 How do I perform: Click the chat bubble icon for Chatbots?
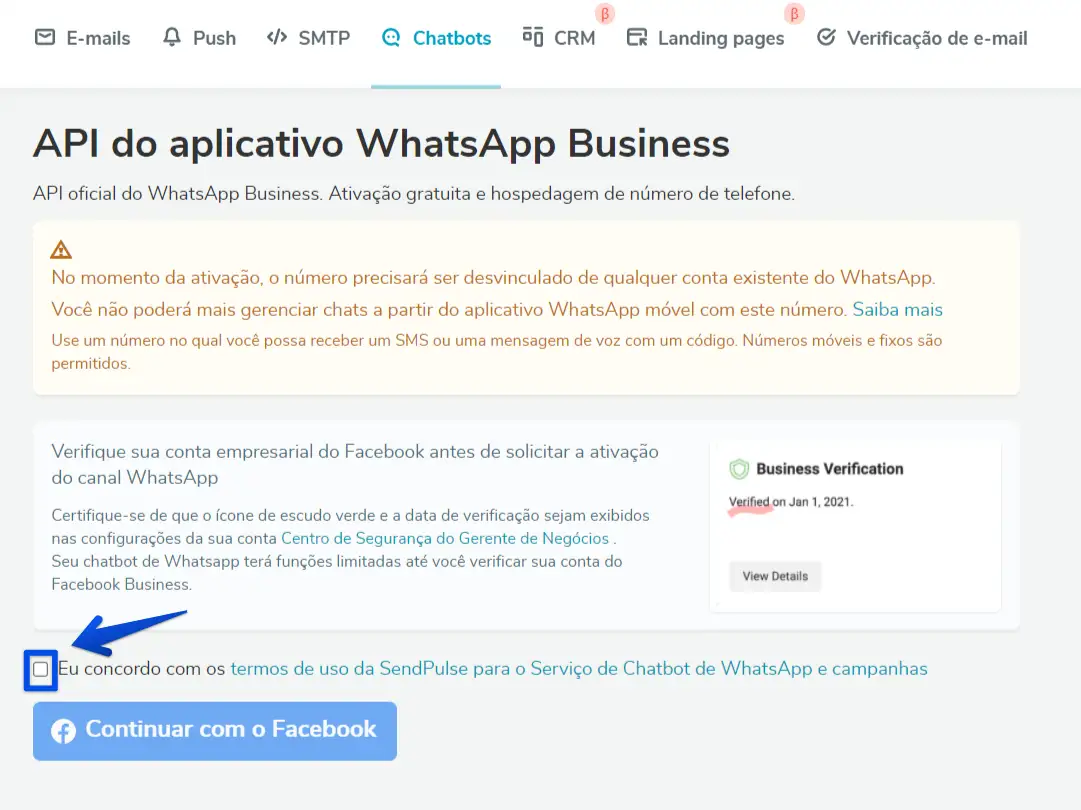[391, 37]
